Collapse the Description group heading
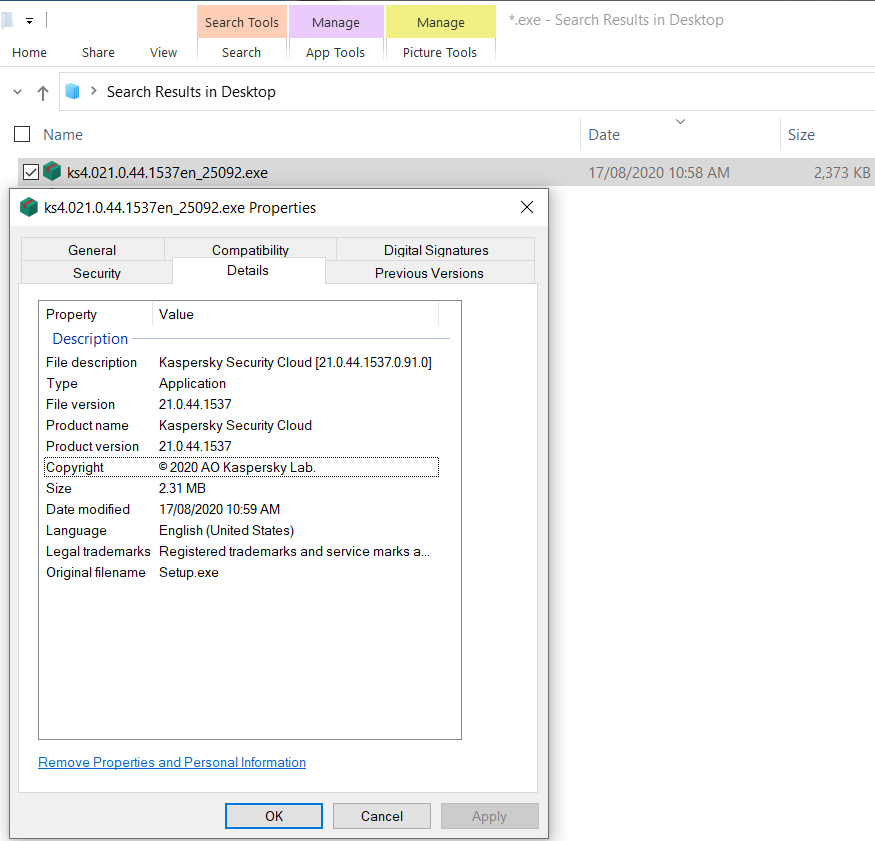The image size is (875, 841). click(90, 339)
